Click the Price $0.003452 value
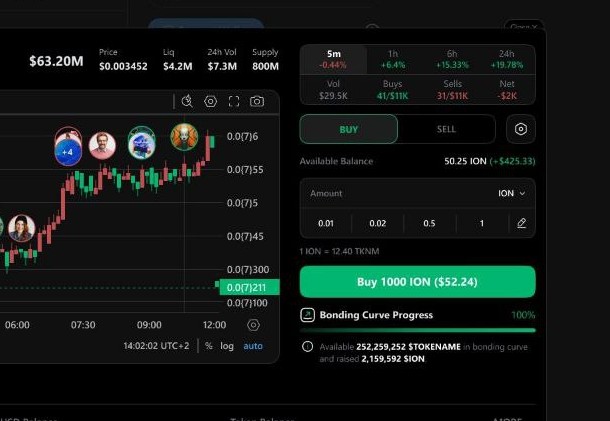610x421 pixels. [123, 66]
